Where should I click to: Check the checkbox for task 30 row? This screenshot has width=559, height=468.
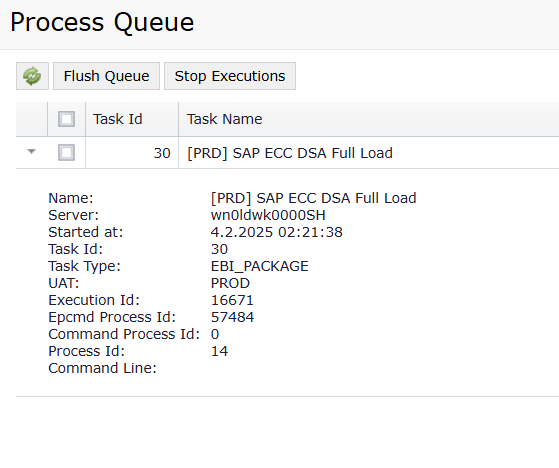pyautogui.click(x=66, y=153)
